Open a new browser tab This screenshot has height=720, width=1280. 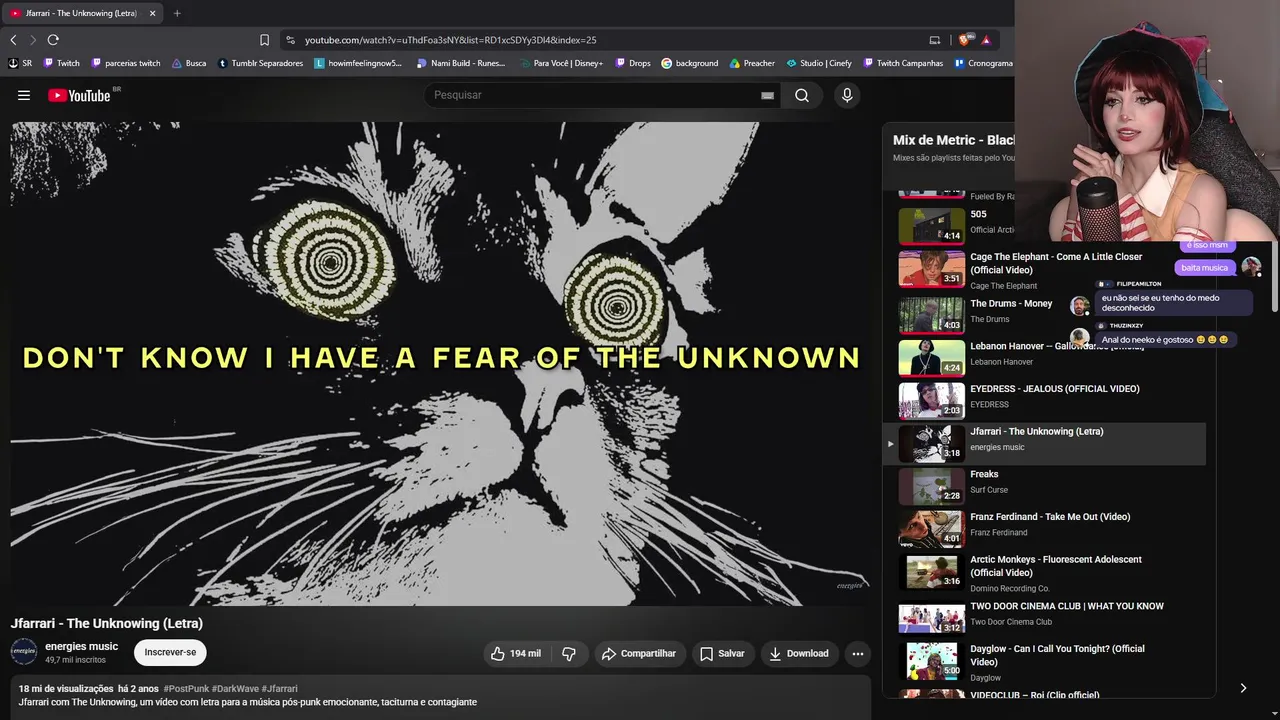pos(177,13)
